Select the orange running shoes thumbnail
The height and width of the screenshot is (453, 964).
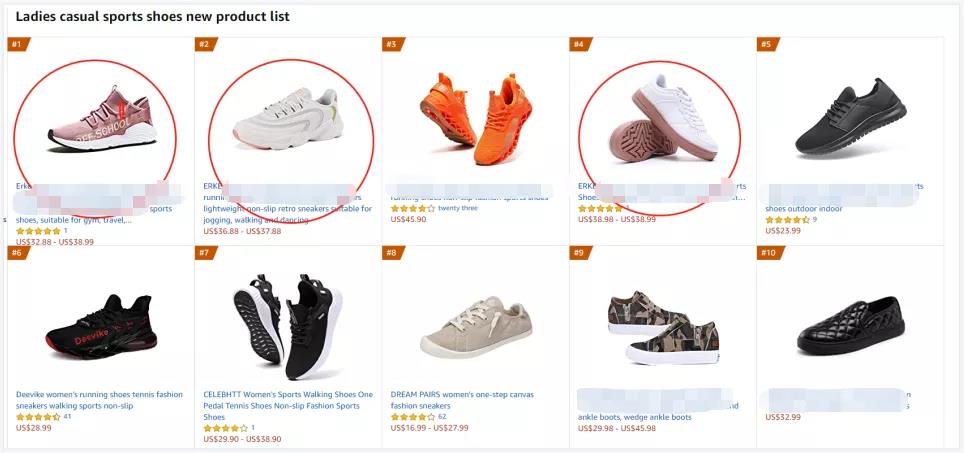474,115
